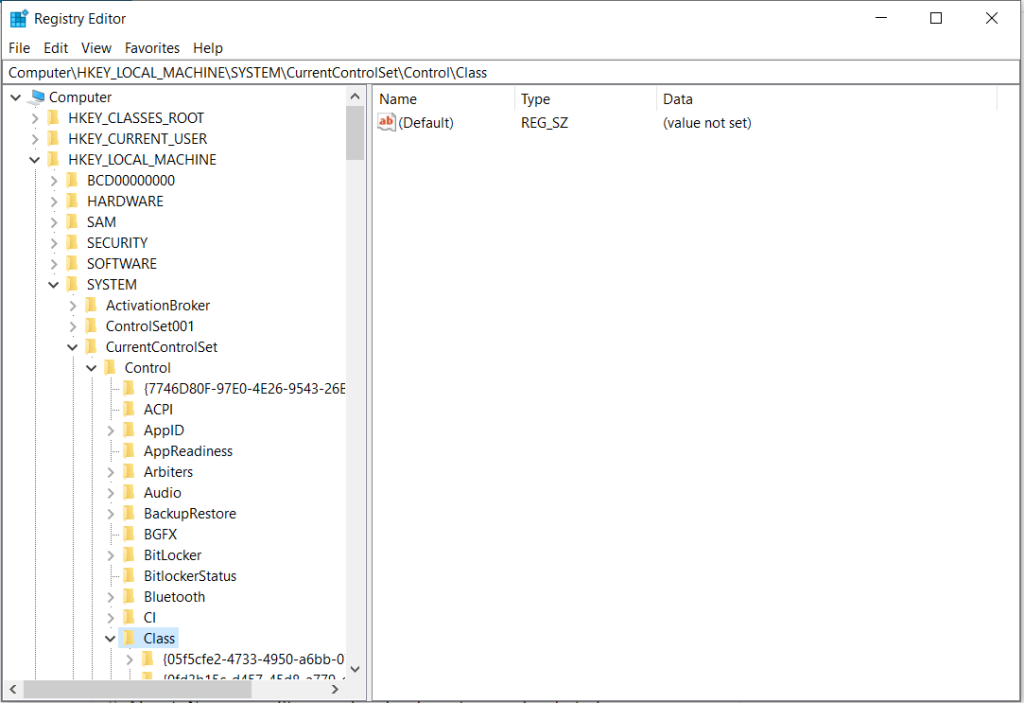Collapse HKEY_LOCAL_MACHINE arrow
Screen dimensions: 1024x703
point(35,160)
